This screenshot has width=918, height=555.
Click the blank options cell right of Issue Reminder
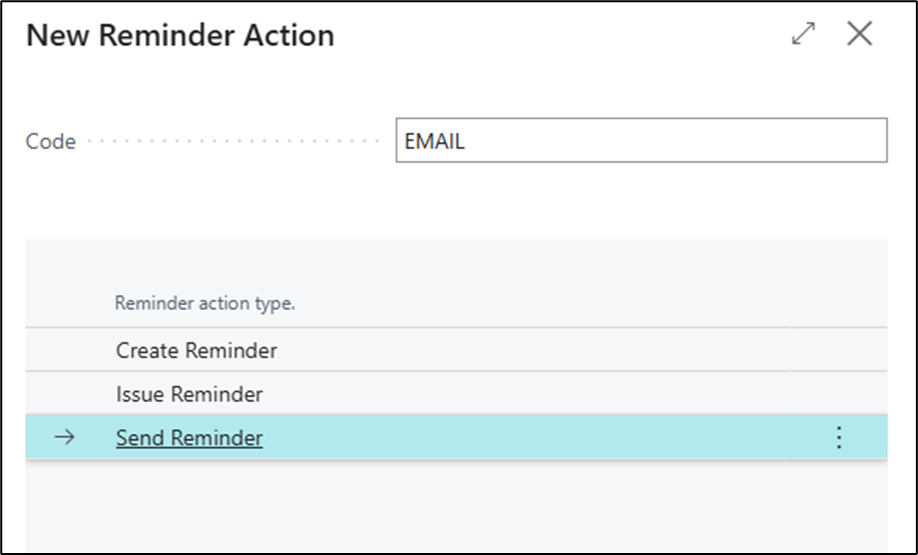[839, 395]
